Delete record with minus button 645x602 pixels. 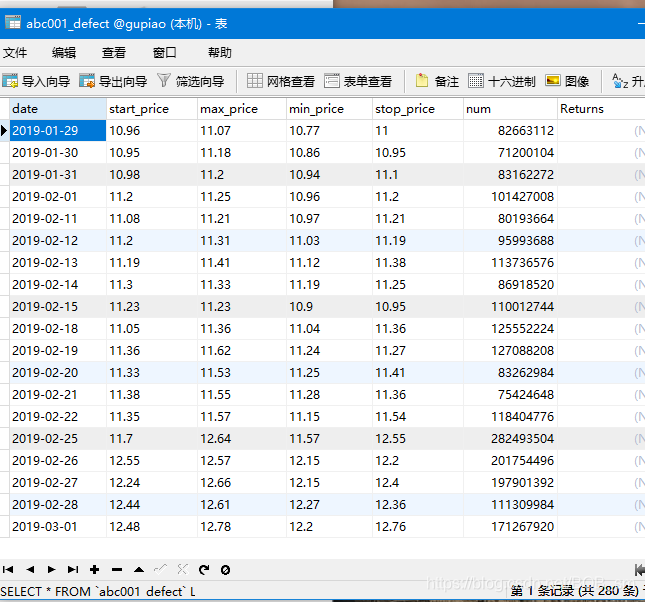coord(117,569)
